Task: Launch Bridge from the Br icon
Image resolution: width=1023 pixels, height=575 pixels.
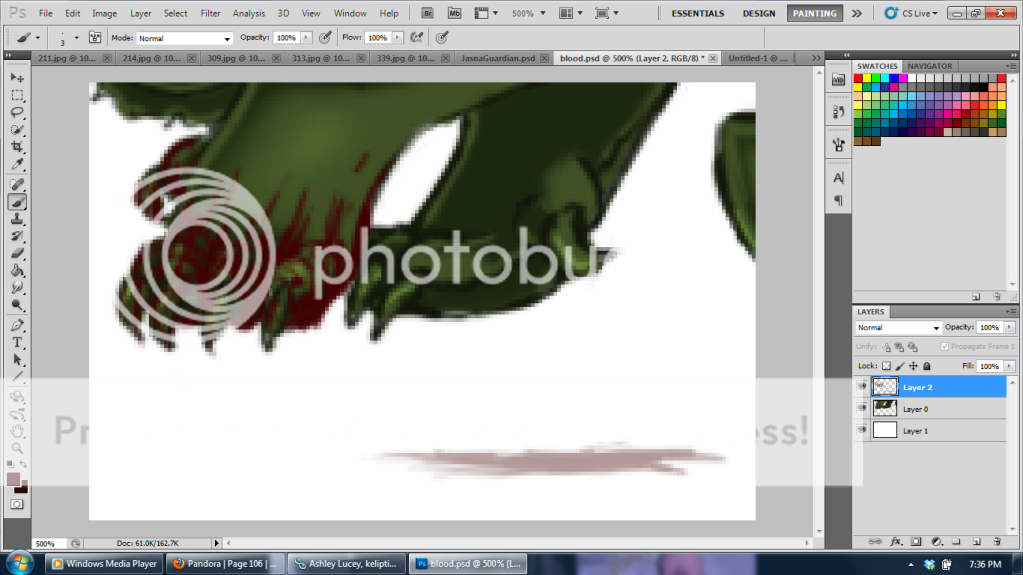Action: point(427,14)
